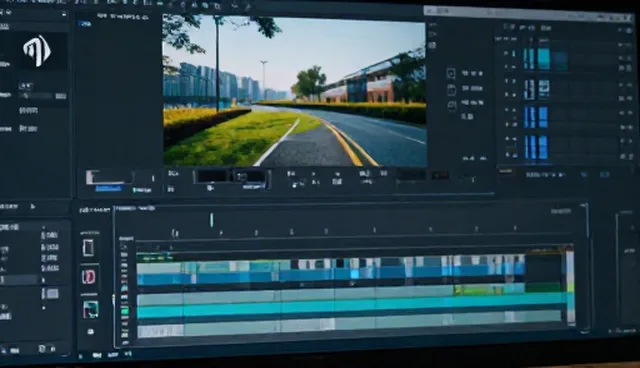640x368 pixels.
Task: Select the blue clip in the right panel's third row
Action: (x=543, y=117)
